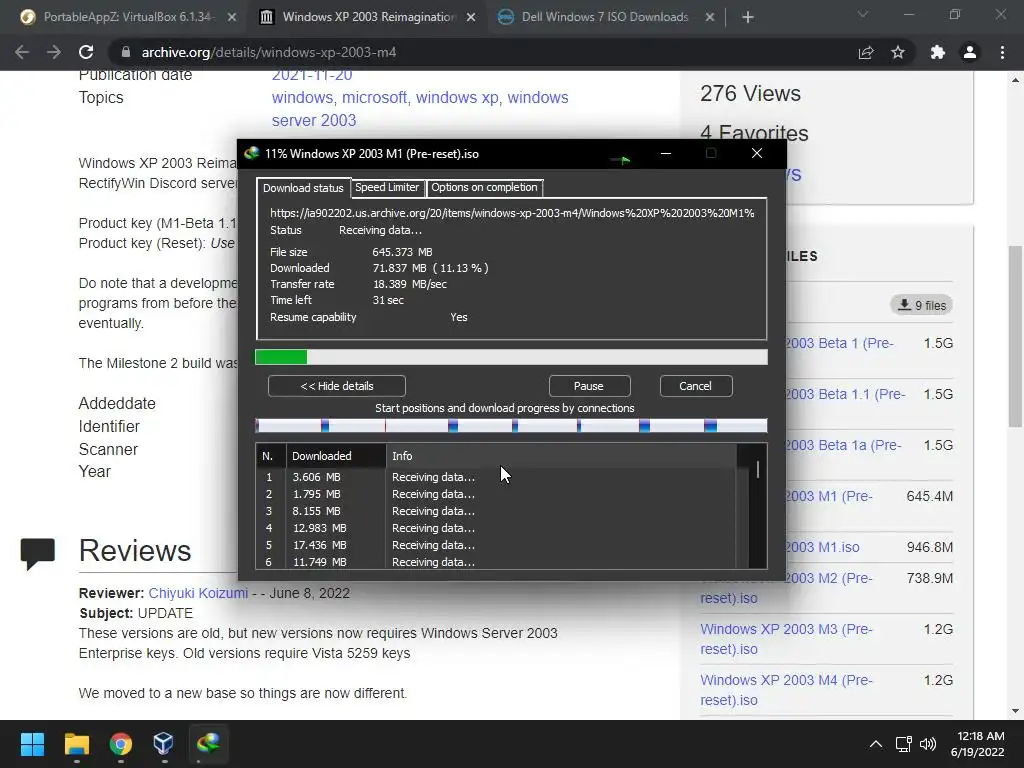Open the Speed Limiter tab

click(387, 187)
